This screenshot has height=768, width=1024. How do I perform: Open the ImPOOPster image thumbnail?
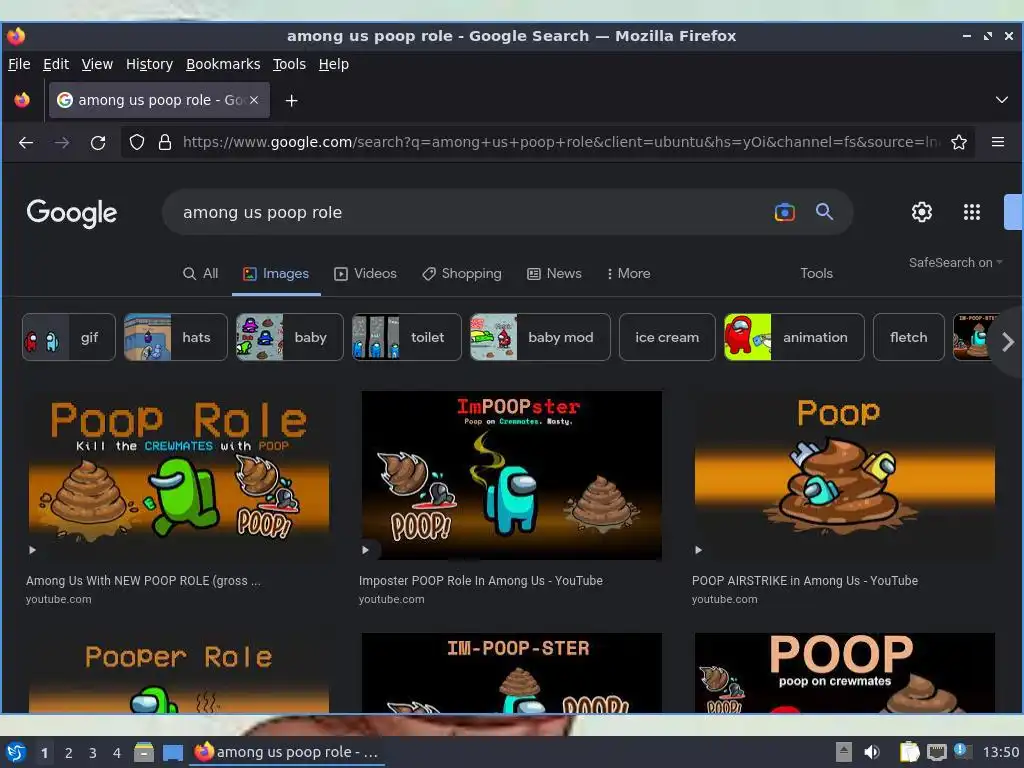[511, 475]
